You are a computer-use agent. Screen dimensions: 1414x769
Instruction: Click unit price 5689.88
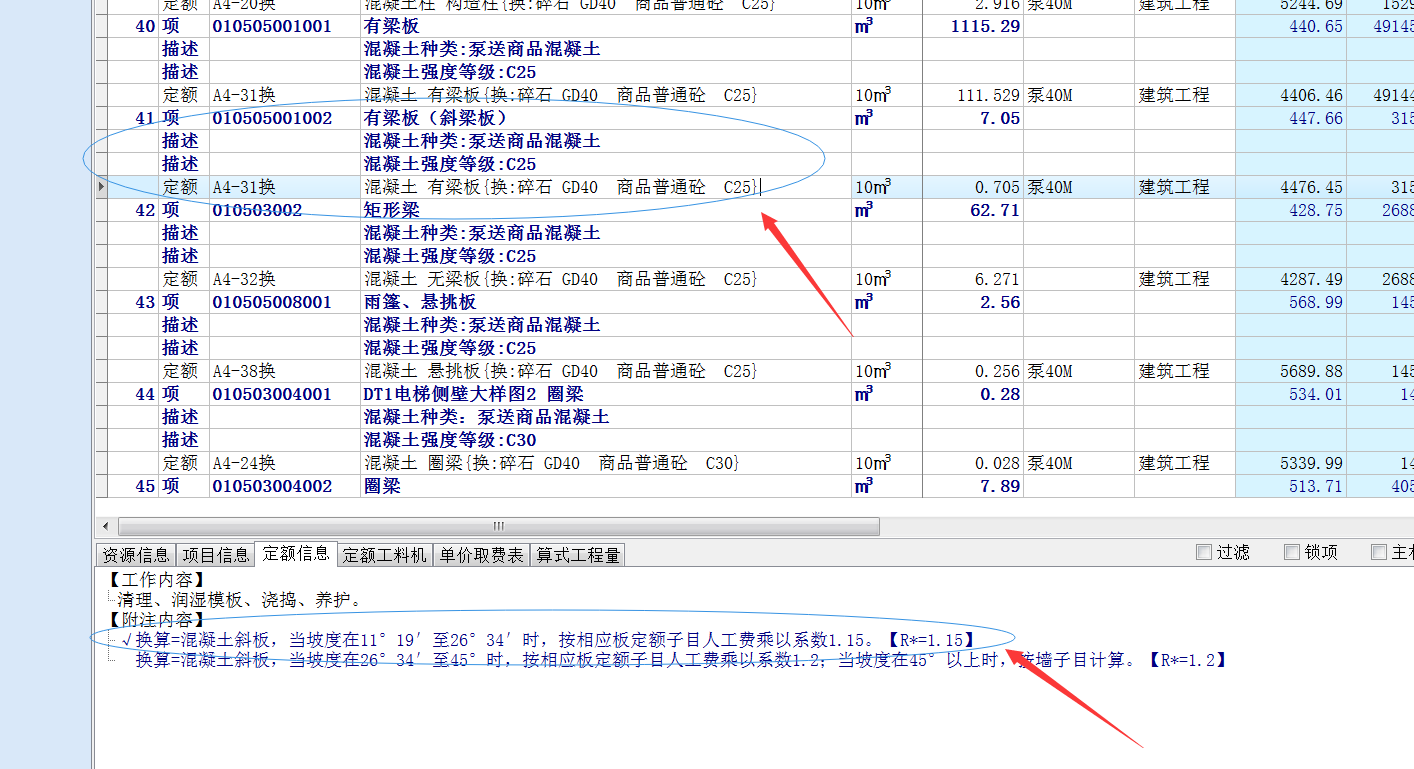1311,371
